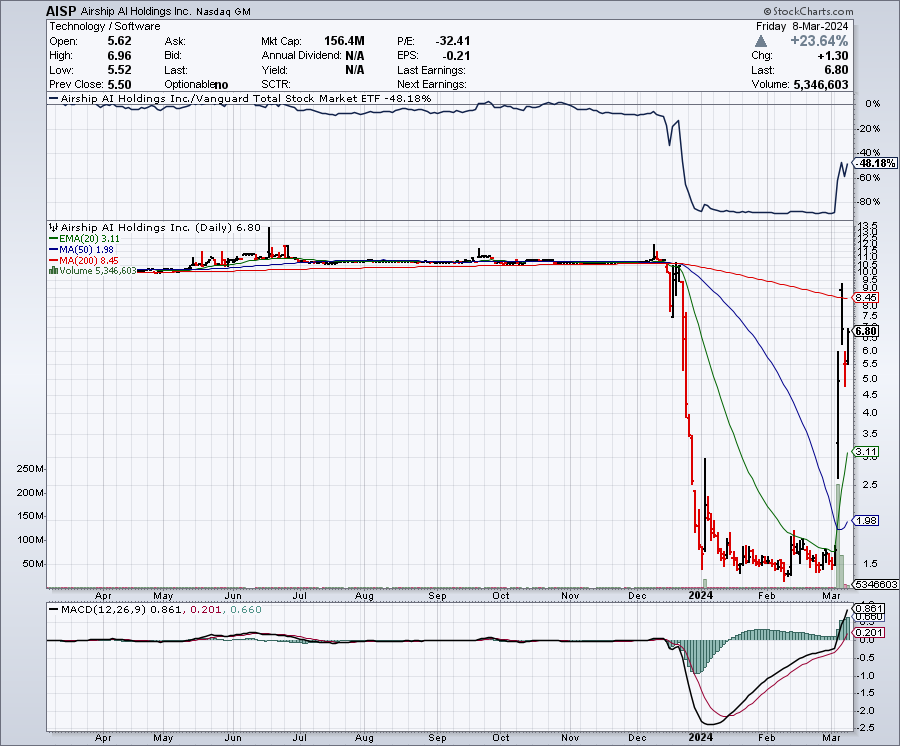The height and width of the screenshot is (746, 900).
Task: Click the blue MA(50) legend line marker
Action: [53, 250]
